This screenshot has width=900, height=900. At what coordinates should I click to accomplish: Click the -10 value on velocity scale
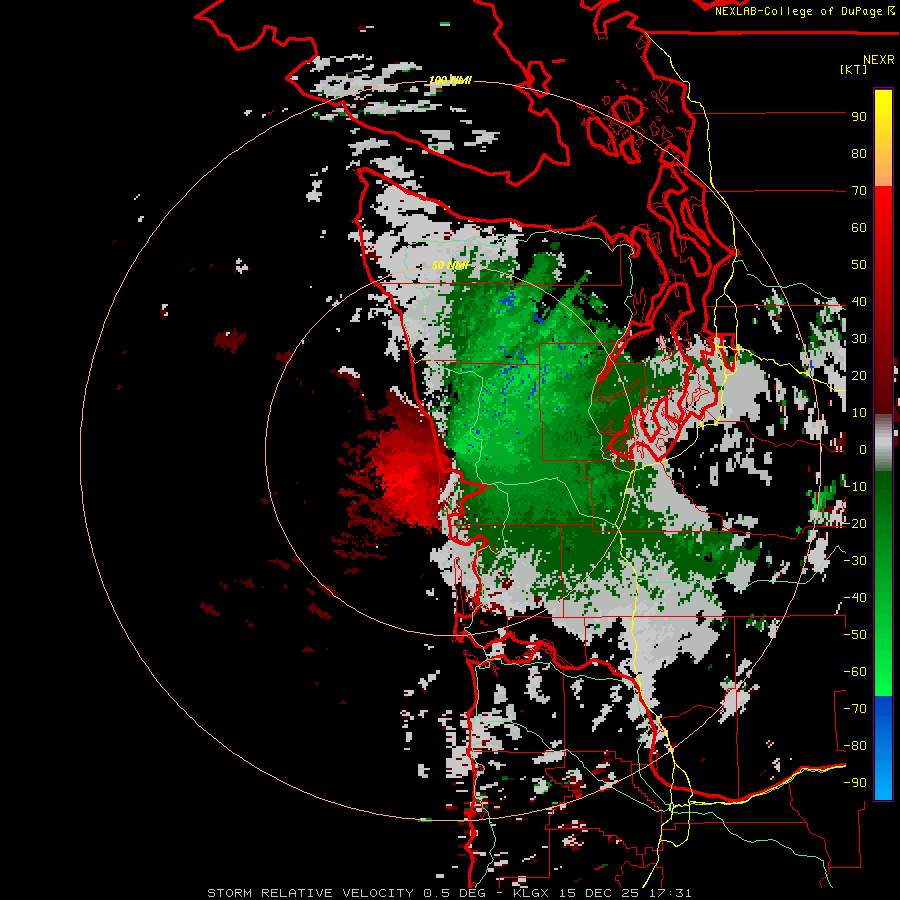coord(855,487)
